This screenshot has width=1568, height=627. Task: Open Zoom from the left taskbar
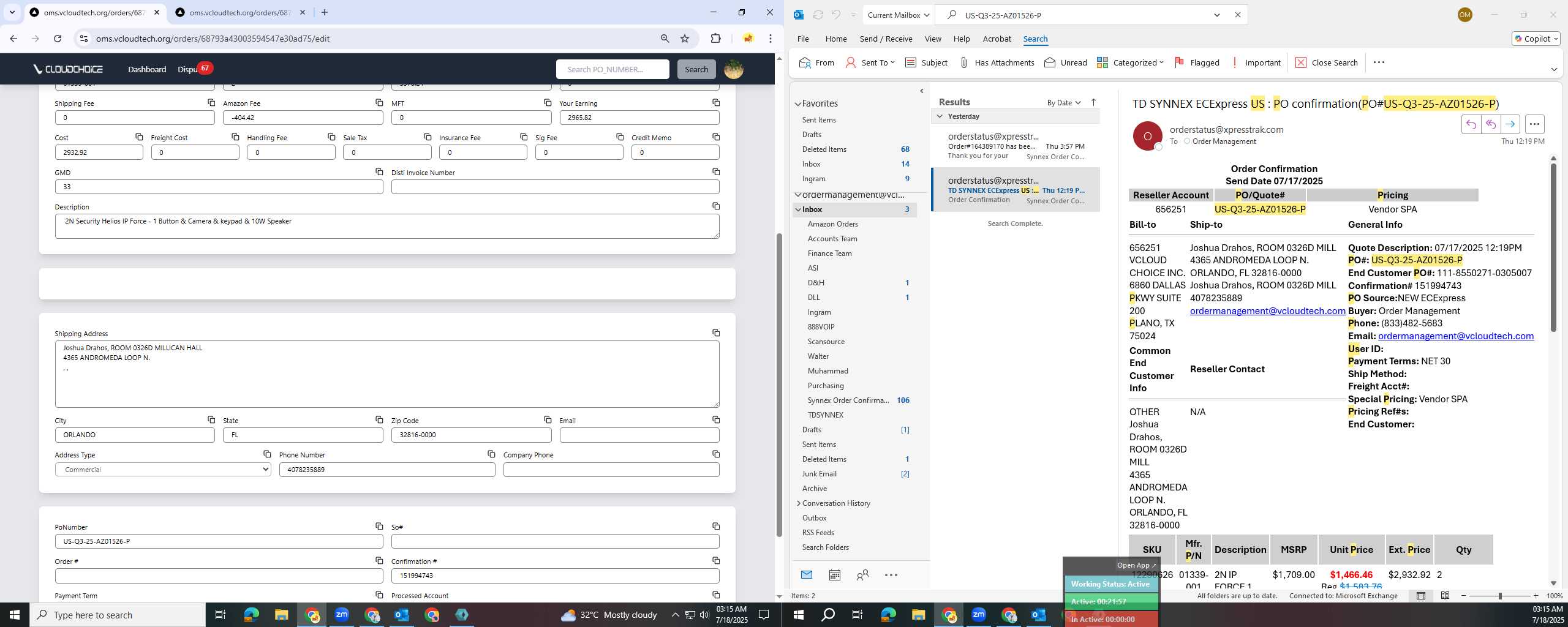342,615
